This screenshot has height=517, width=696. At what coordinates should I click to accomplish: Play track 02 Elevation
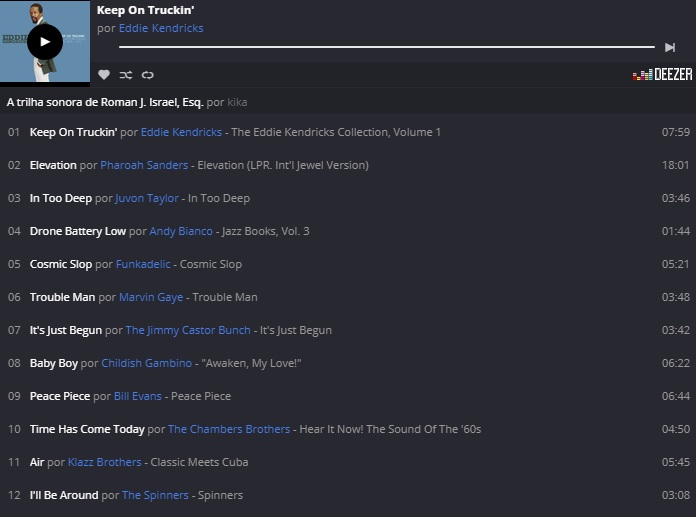[53, 165]
